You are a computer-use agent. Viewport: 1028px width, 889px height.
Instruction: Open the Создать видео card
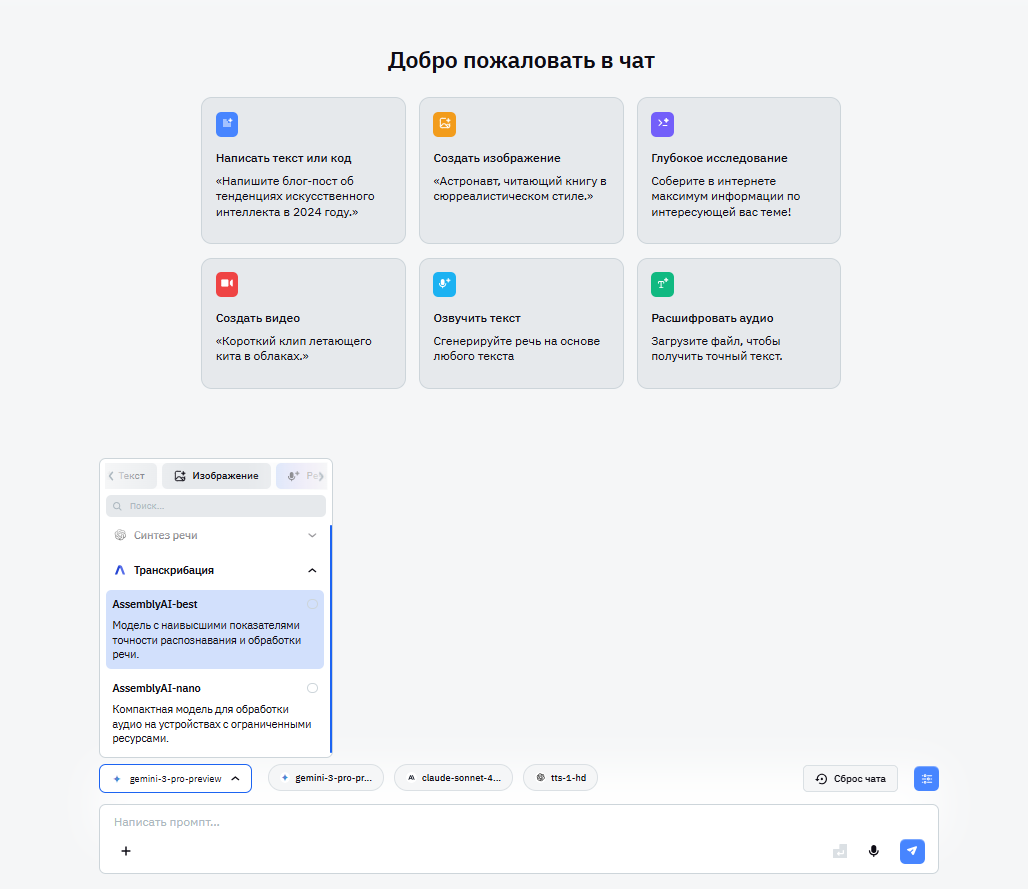point(304,323)
